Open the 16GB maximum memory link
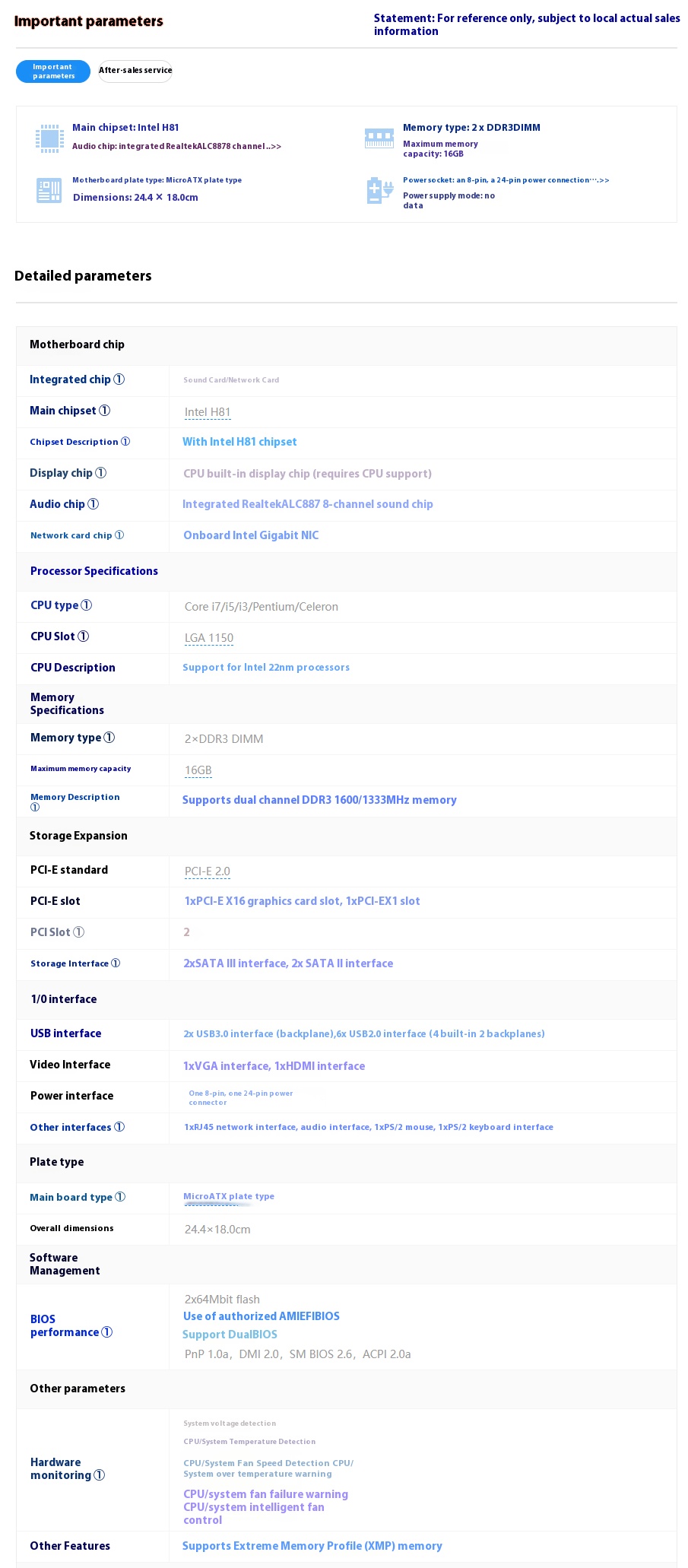The width and height of the screenshot is (688, 1568). tap(198, 770)
